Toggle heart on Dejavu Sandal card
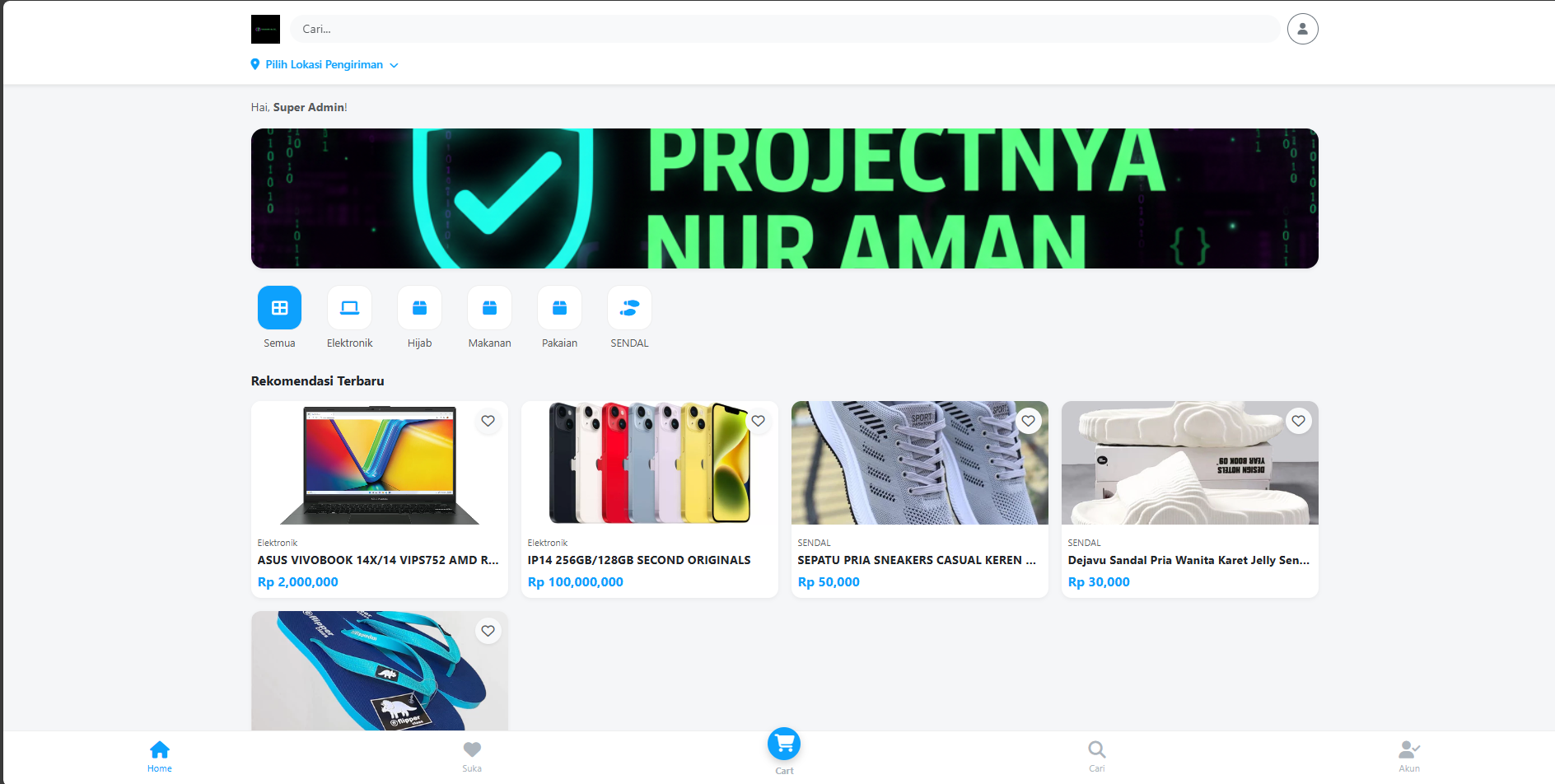The width and height of the screenshot is (1555, 784). 1299,421
